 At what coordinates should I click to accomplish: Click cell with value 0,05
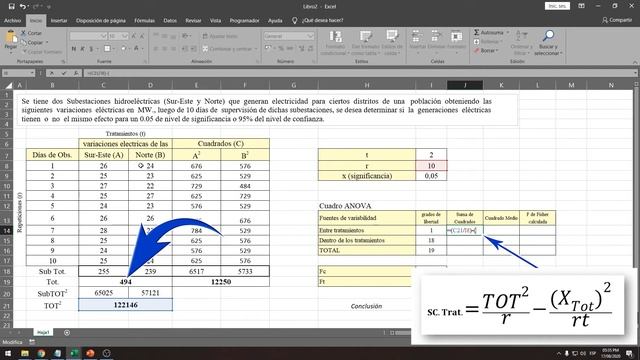tap(431, 176)
